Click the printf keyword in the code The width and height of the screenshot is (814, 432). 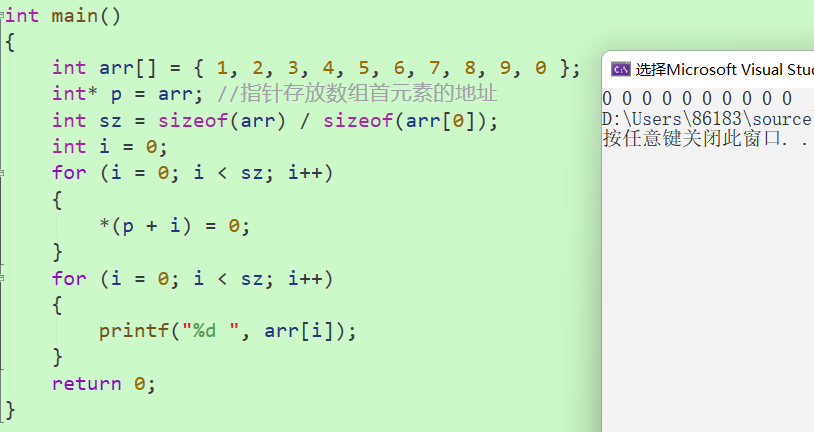[x=134, y=331]
